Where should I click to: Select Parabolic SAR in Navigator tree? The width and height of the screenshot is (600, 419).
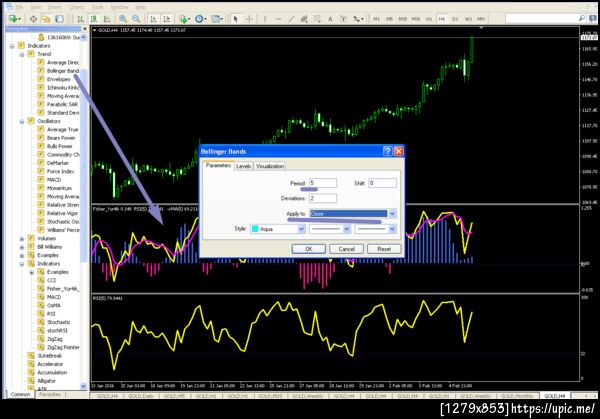[62, 104]
